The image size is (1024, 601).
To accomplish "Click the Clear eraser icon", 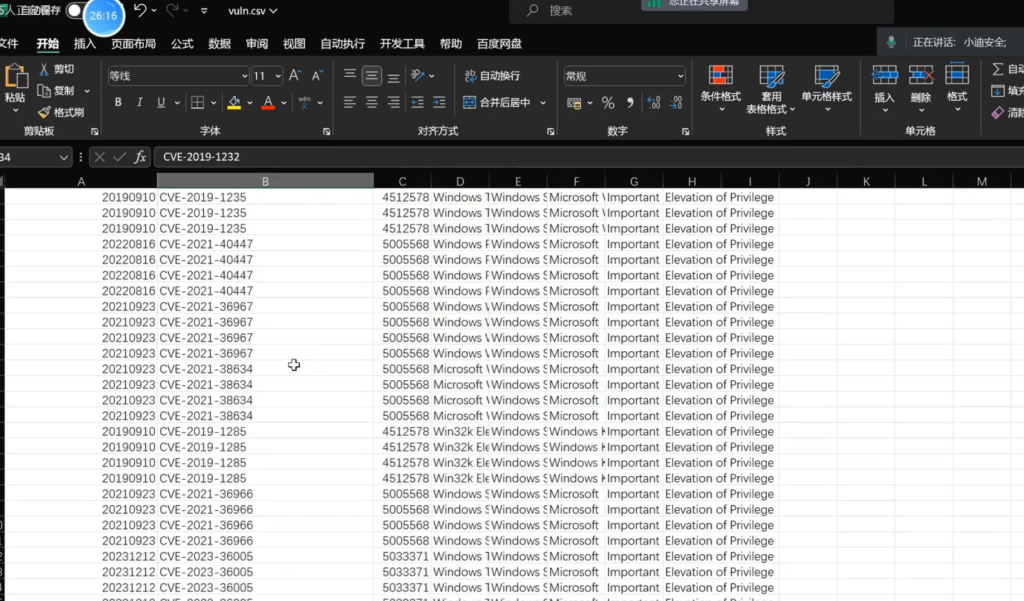I will coord(998,112).
